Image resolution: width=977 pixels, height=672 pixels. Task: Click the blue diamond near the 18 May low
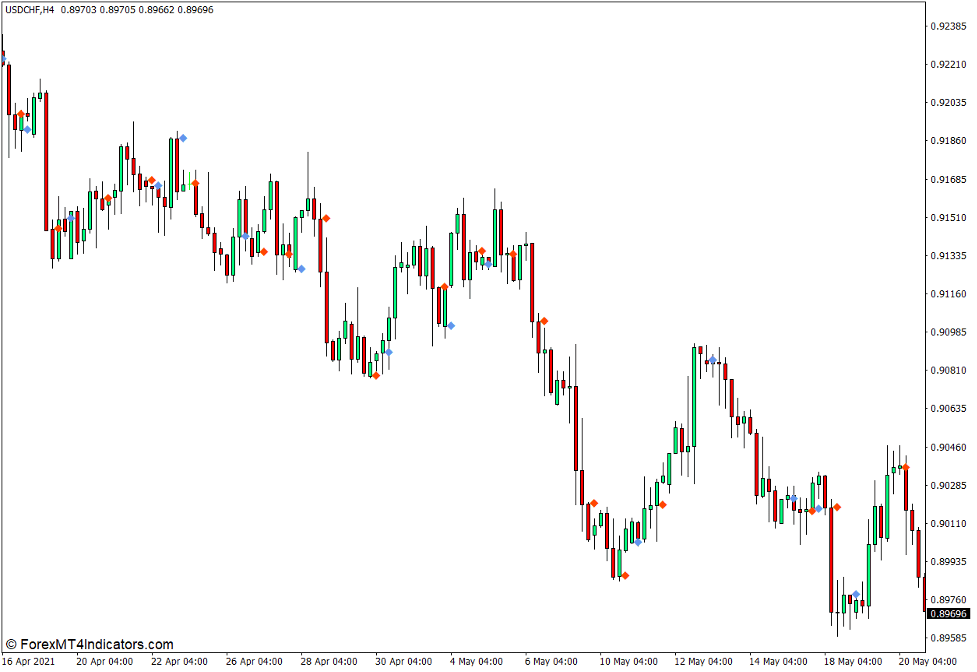click(856, 593)
